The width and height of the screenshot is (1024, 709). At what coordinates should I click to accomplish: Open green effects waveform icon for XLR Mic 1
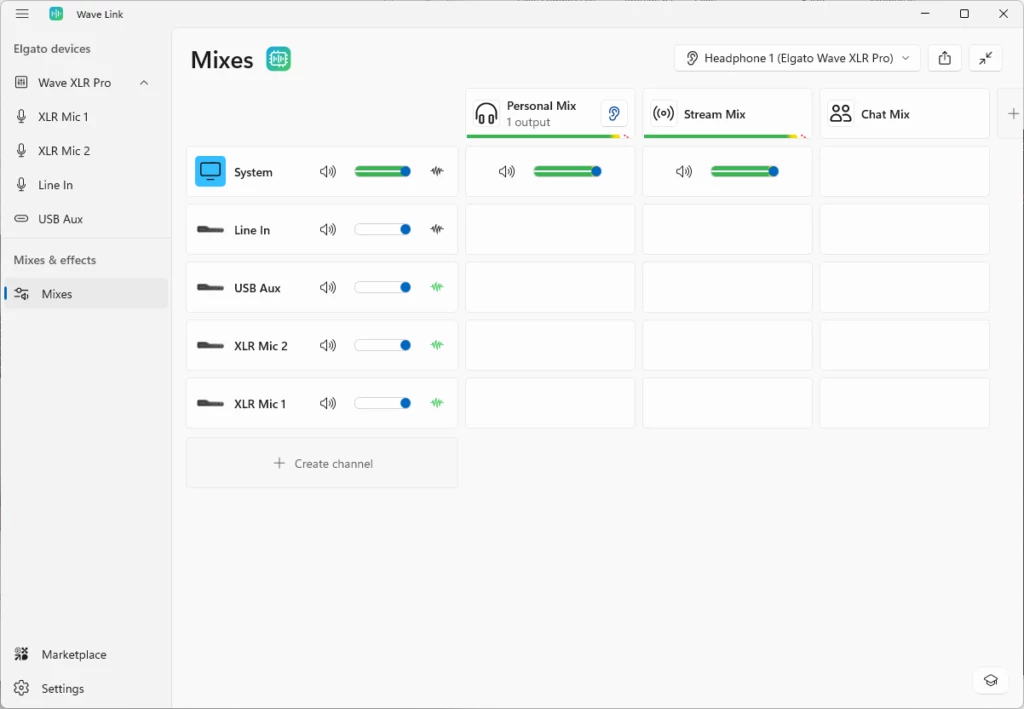437,403
